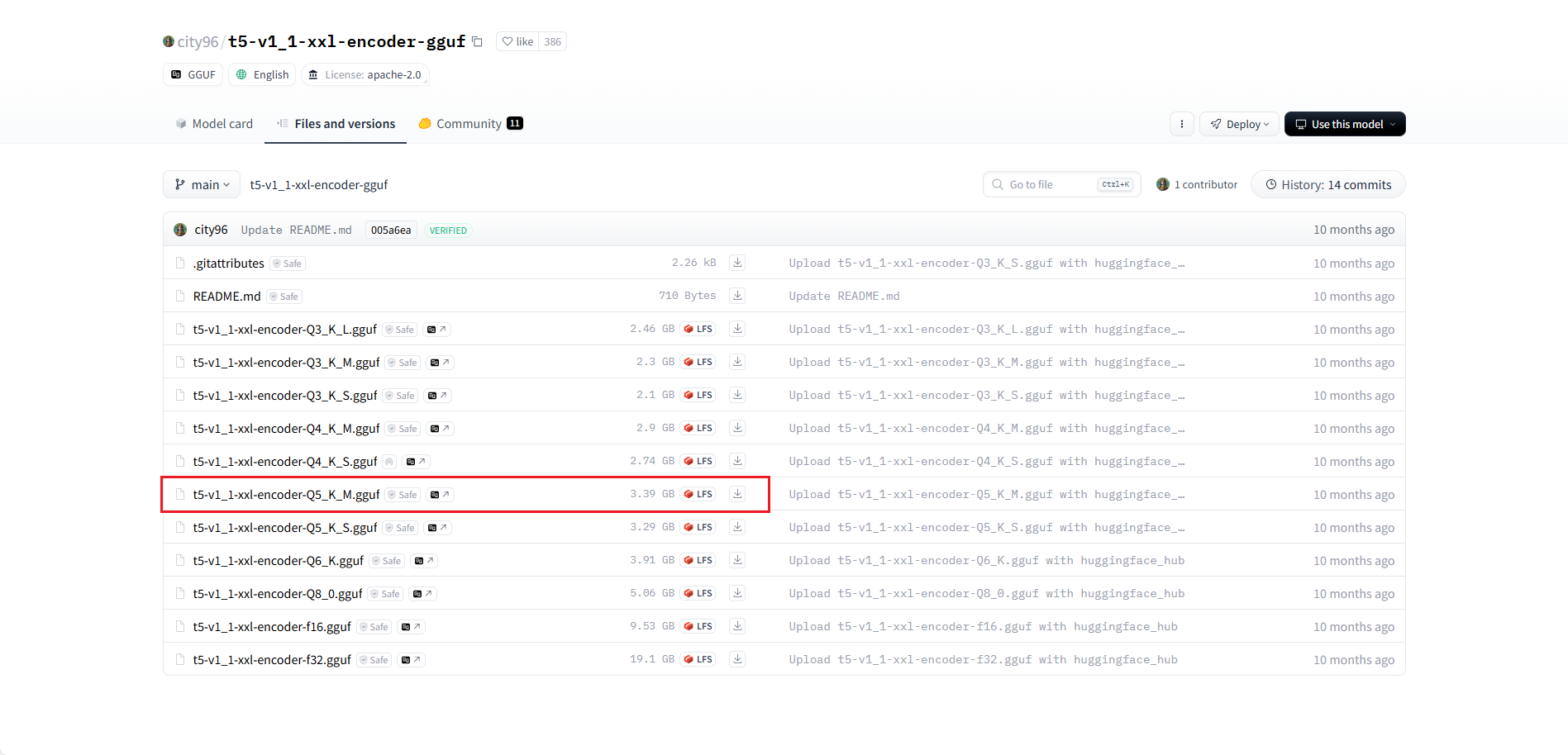1568x755 pixels.
Task: Download the README.md file
Action: tap(737, 296)
